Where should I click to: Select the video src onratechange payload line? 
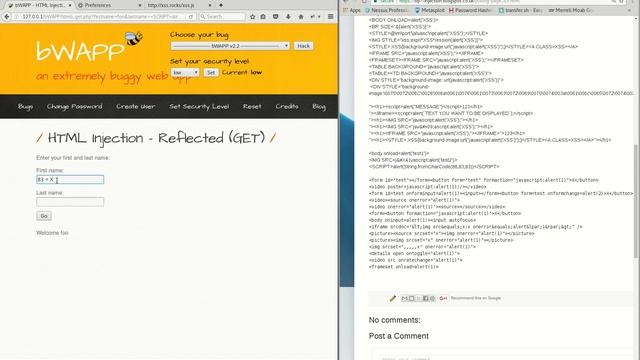pyautogui.click(x=416, y=260)
